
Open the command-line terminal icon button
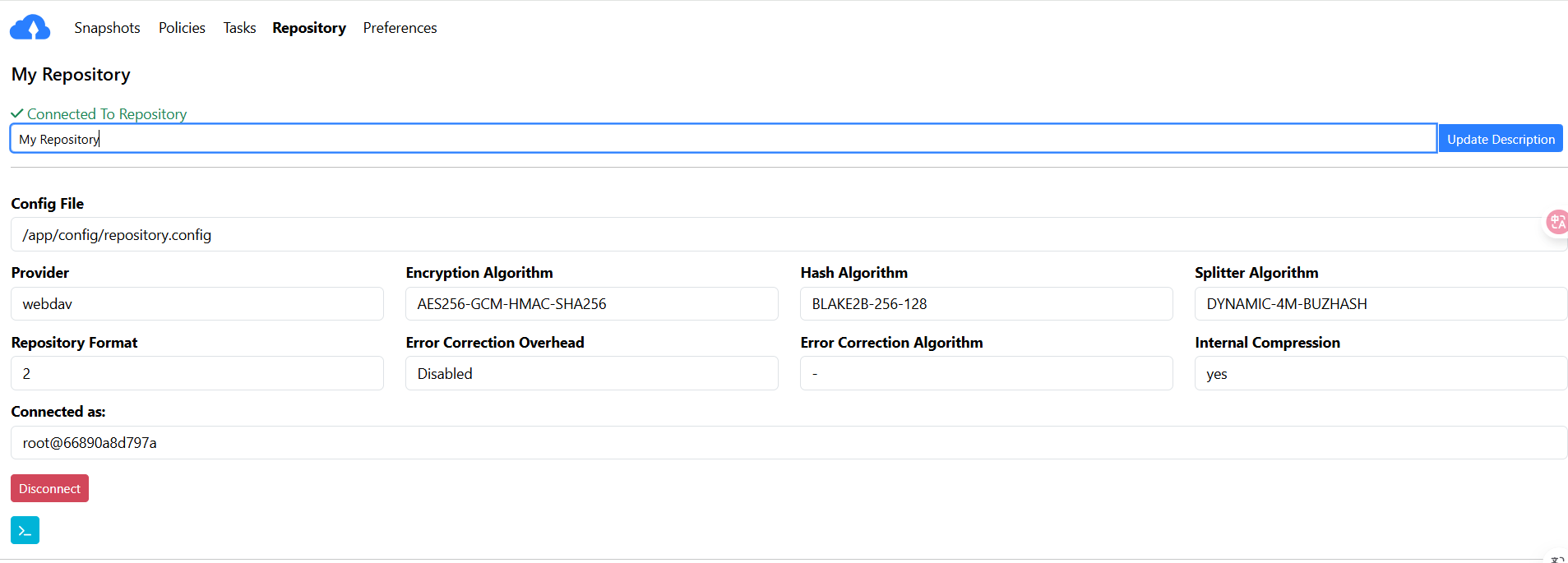(x=25, y=530)
